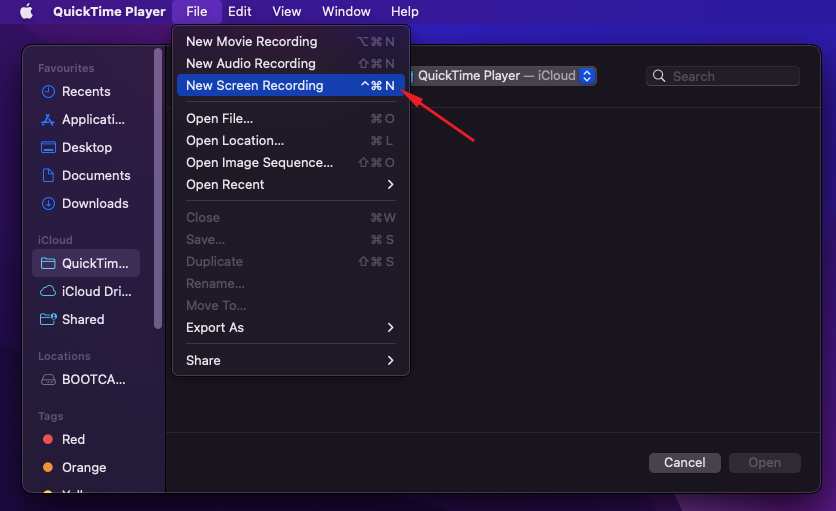Click the Downloads arrow icon in sidebar
The image size is (836, 511).
48,203
